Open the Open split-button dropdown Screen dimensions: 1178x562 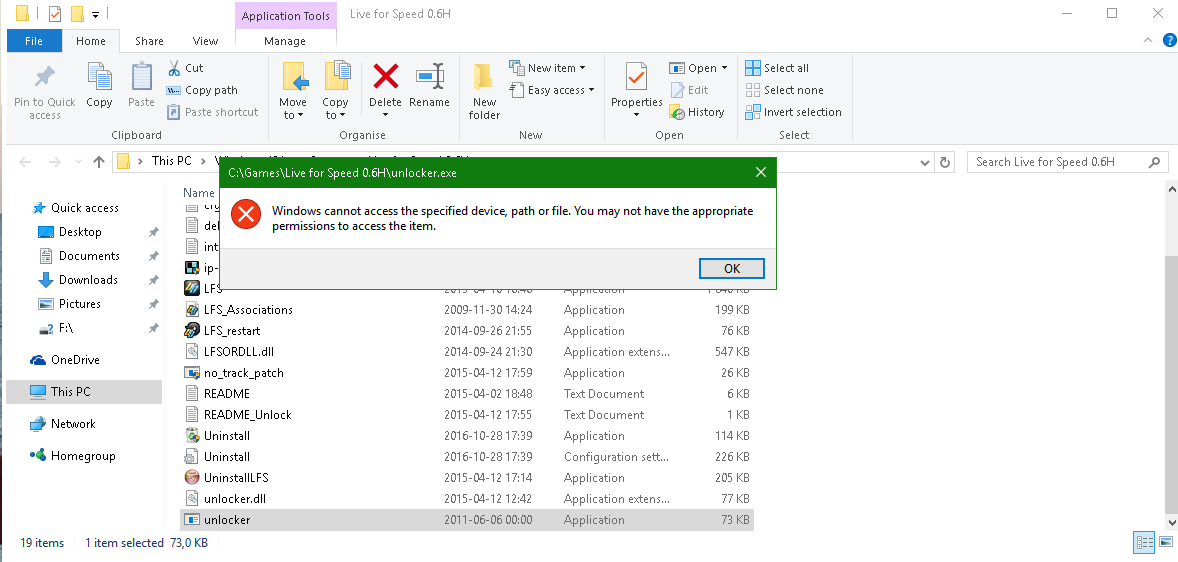coord(724,68)
